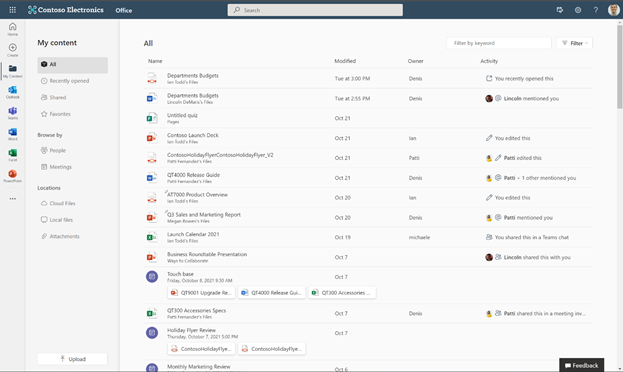Open ContosoHolidayFlyer_V2 file name

point(220,155)
